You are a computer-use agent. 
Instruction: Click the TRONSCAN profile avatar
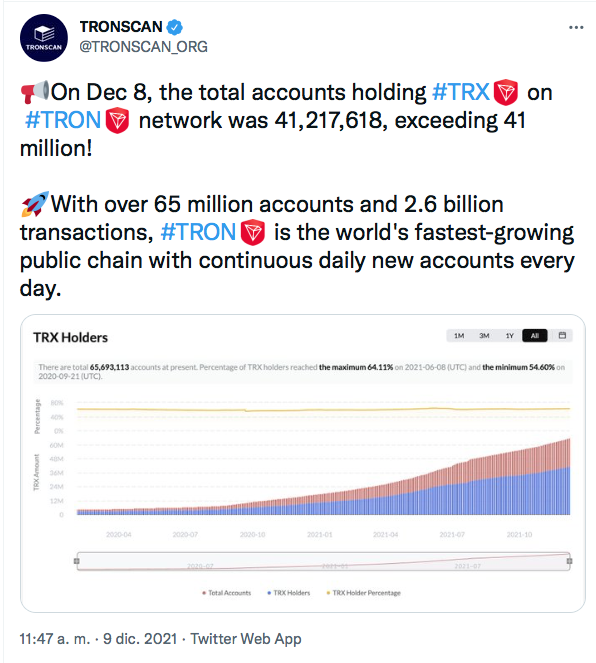(44, 38)
